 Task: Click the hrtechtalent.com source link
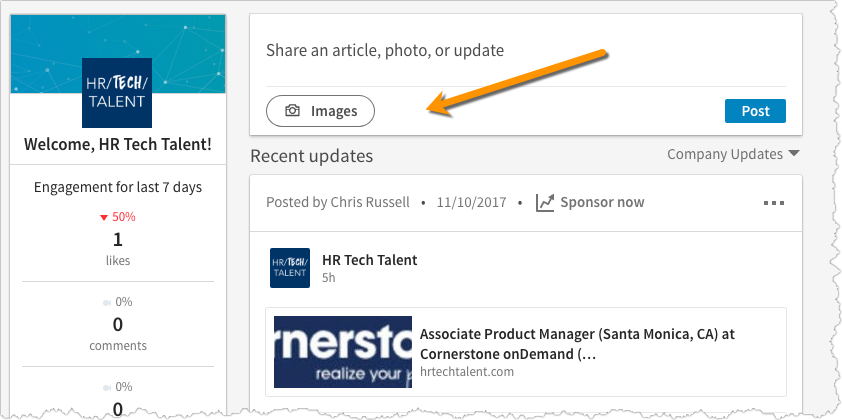coord(467,372)
